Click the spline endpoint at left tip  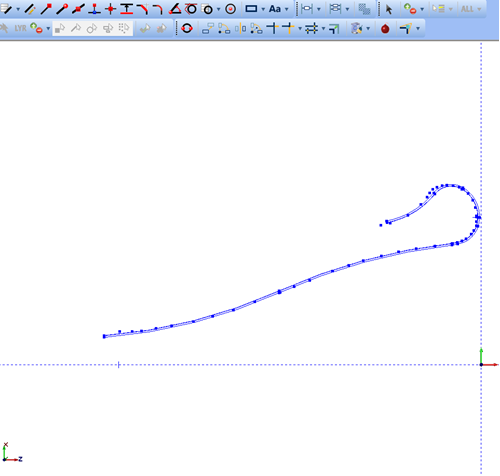[x=104, y=336]
